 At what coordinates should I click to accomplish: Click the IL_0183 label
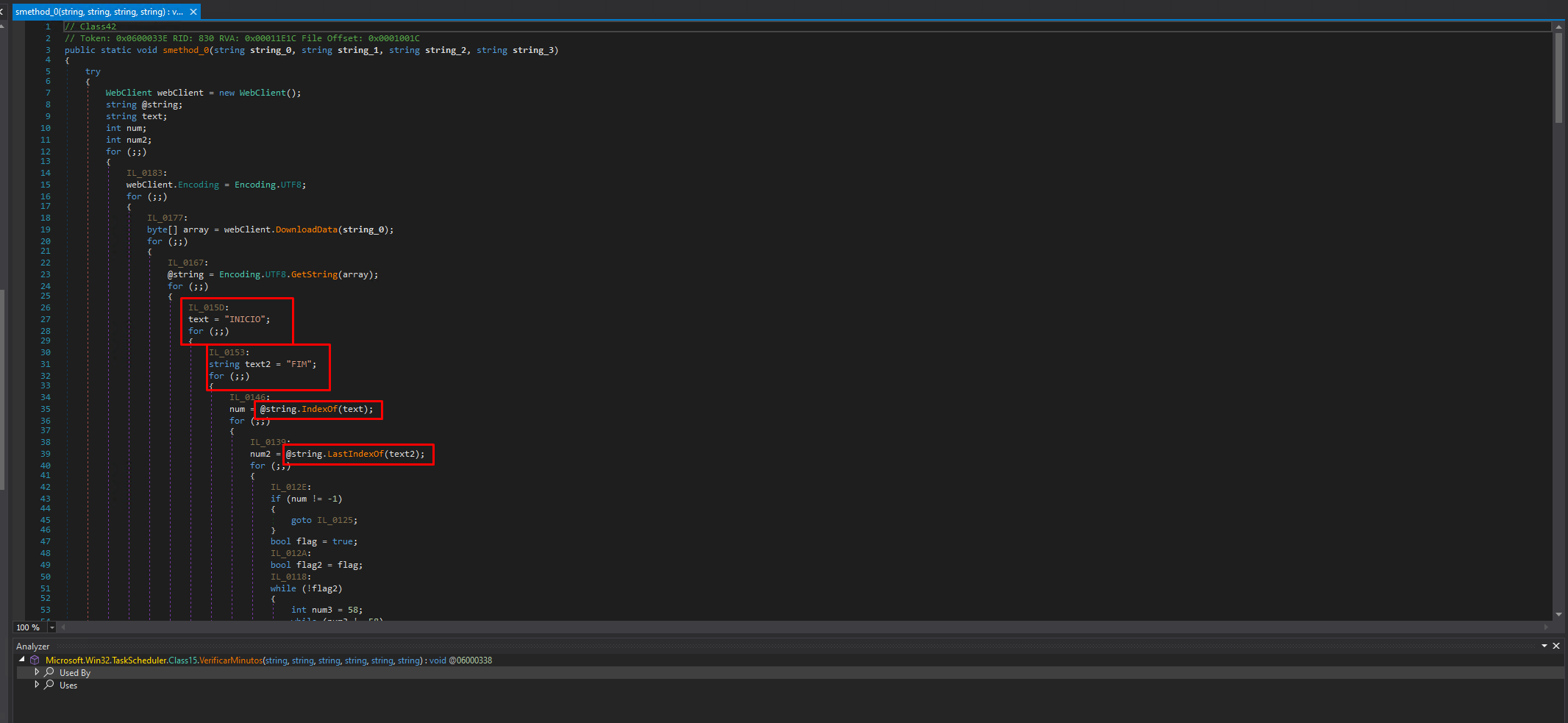tap(146, 173)
